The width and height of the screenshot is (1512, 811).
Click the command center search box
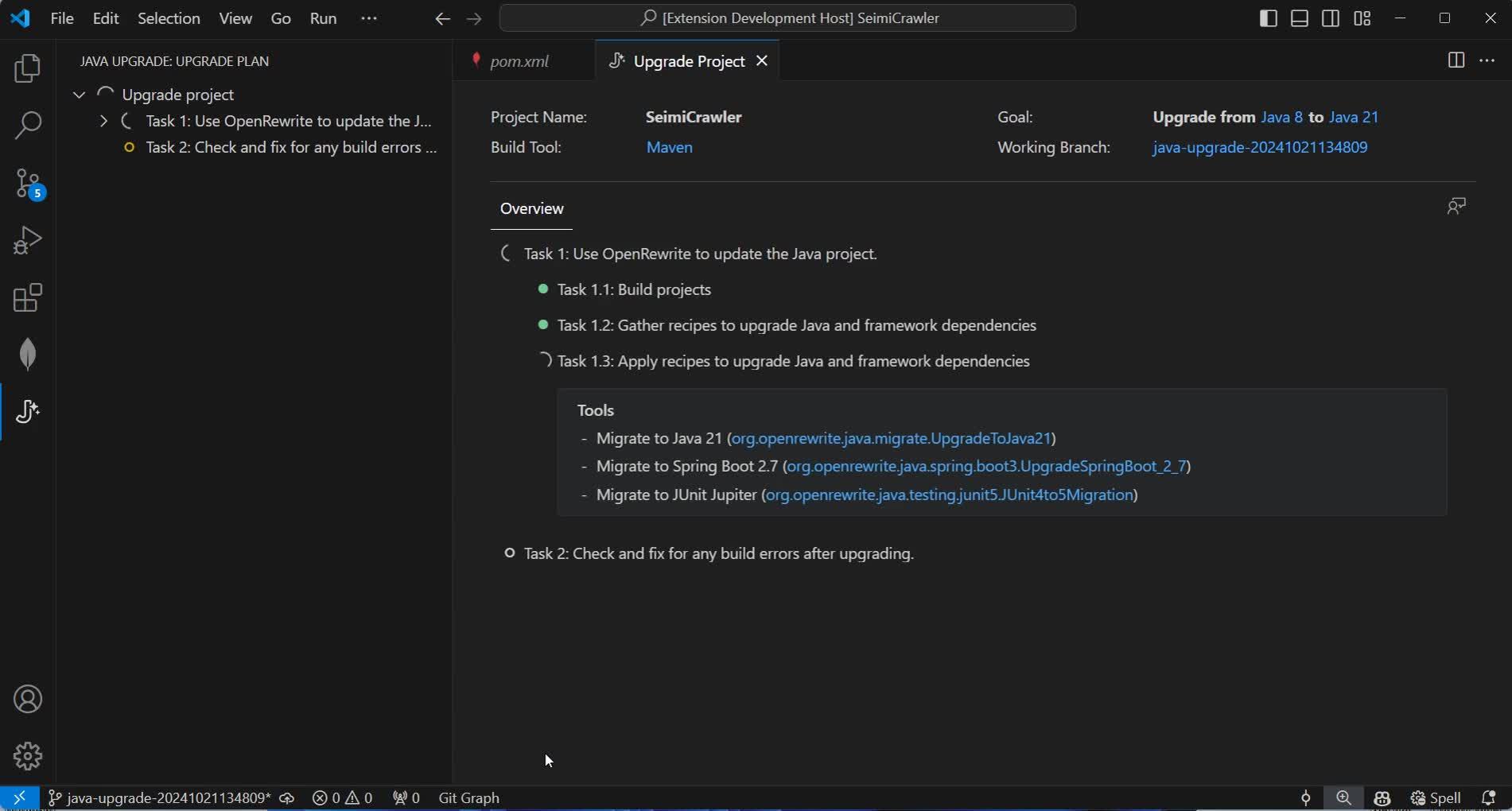(787, 18)
